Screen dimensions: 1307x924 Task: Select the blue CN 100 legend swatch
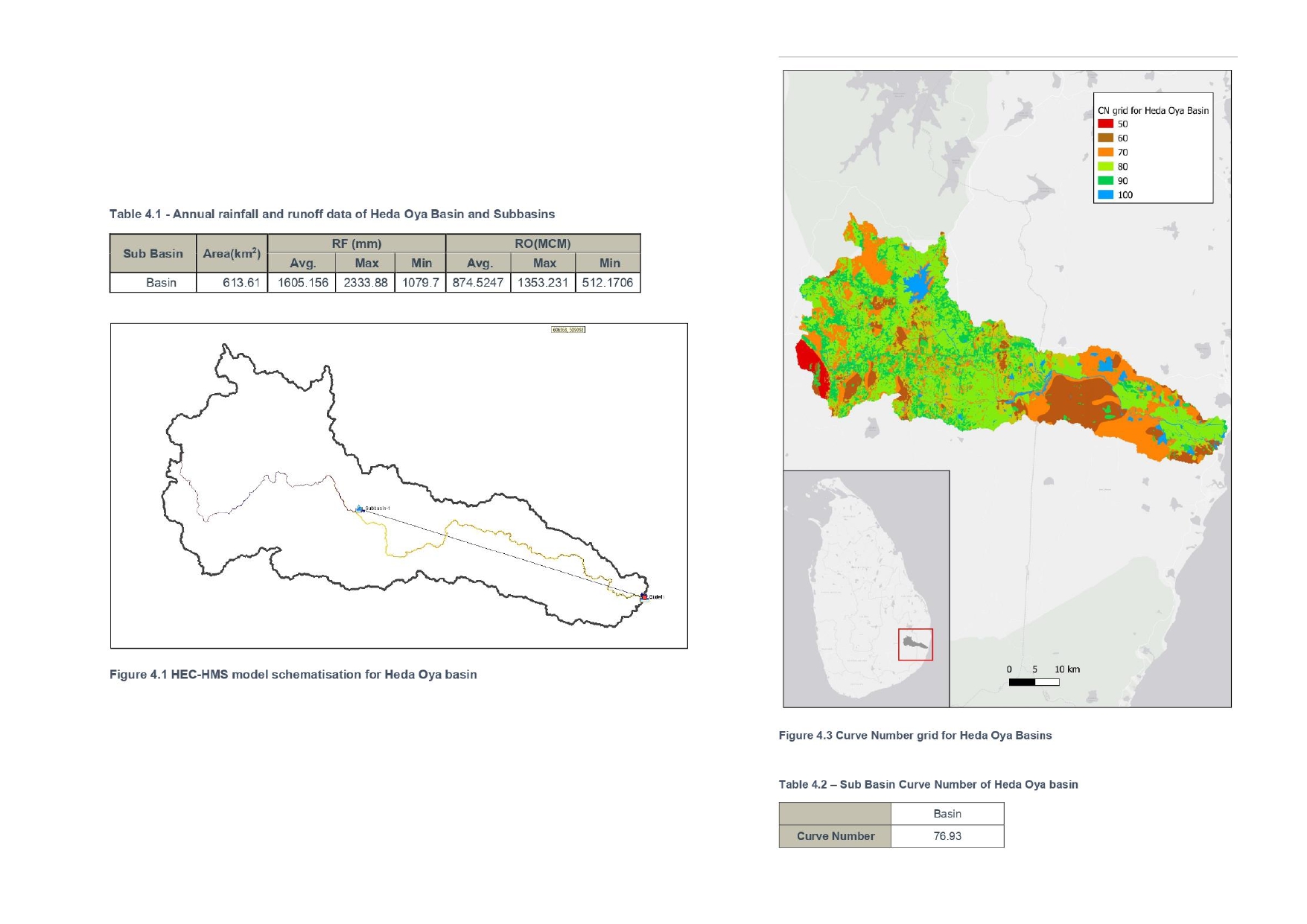[1105, 194]
